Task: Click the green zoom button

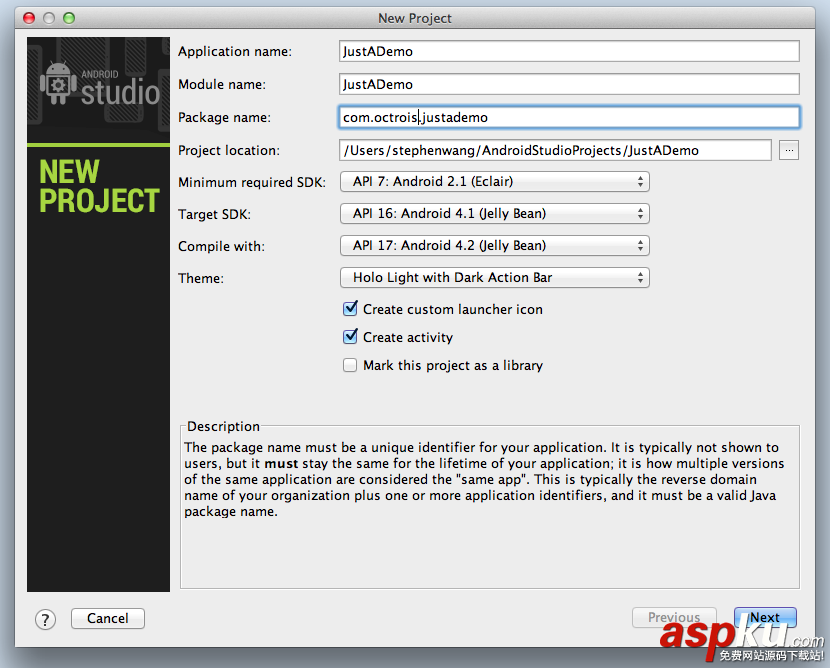Action: pyautogui.click(x=68, y=17)
